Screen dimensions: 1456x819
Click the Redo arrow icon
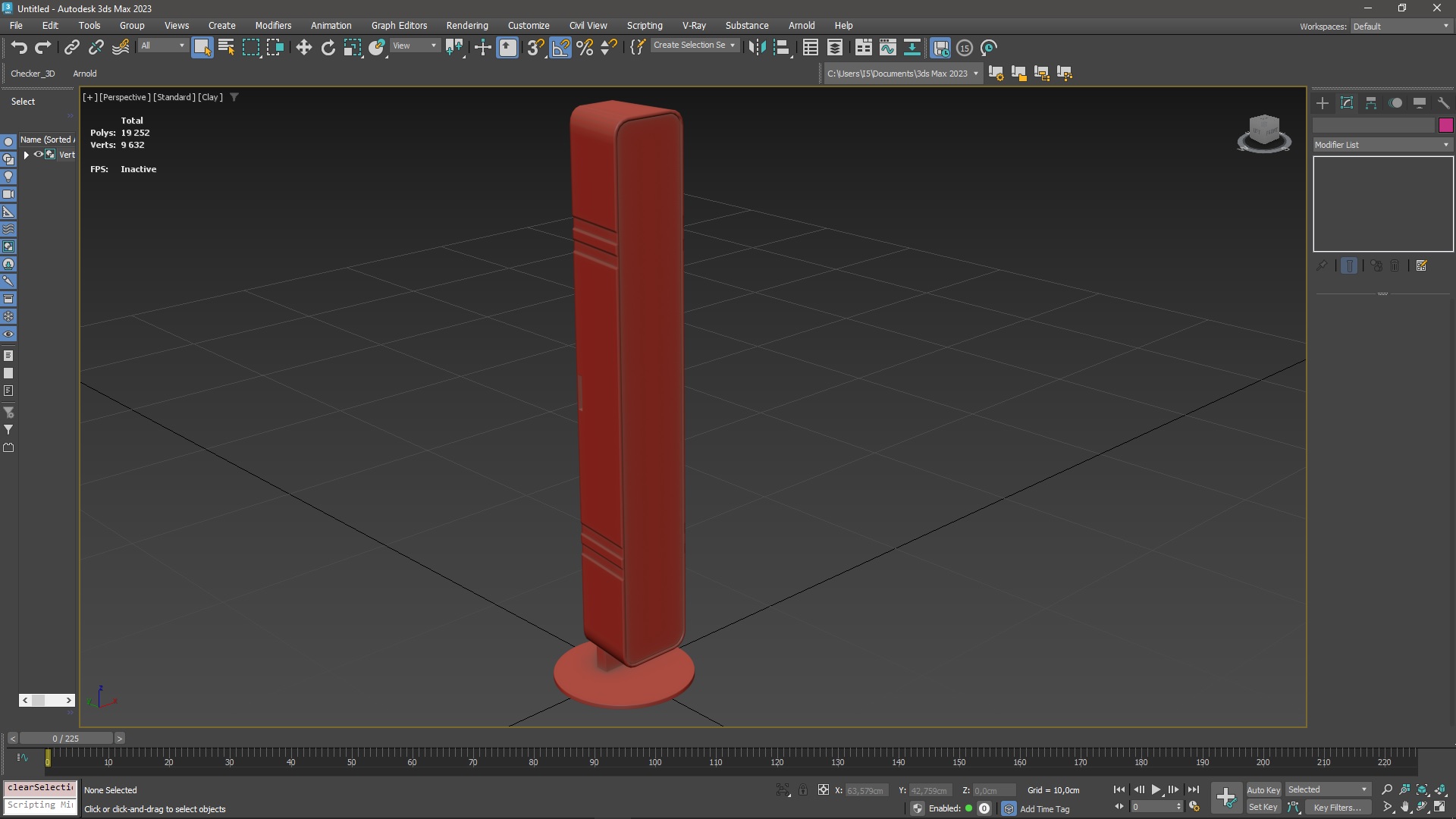(x=43, y=47)
